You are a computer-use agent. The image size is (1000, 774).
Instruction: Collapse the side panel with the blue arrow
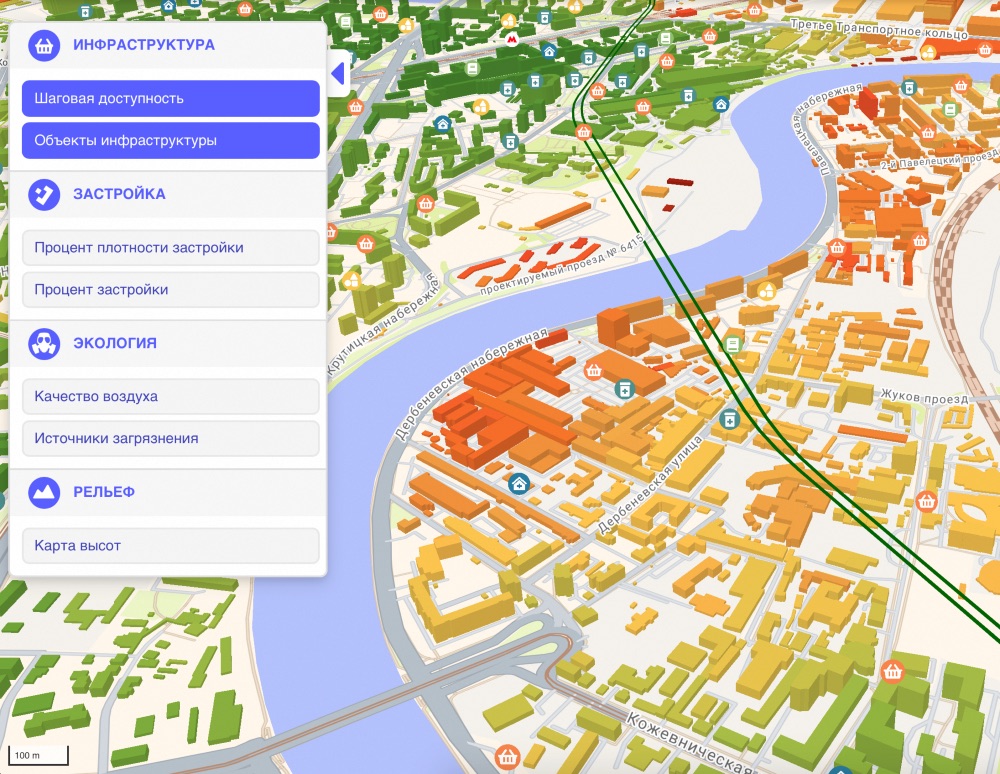coord(339,73)
